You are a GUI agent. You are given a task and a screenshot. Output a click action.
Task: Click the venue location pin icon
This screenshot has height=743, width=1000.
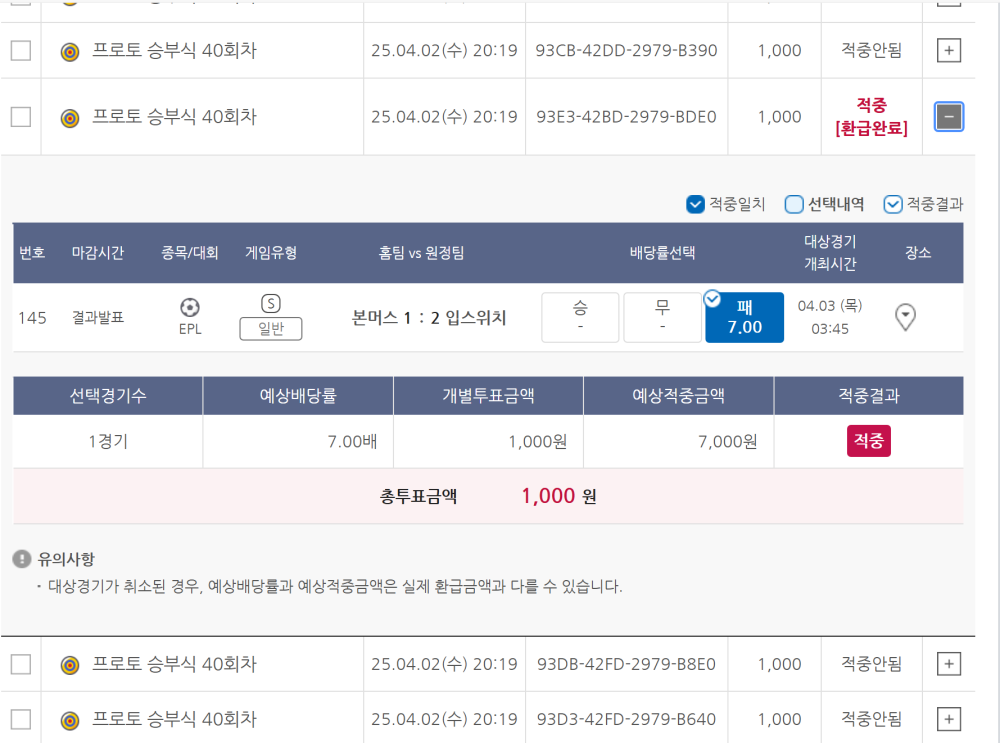905,317
